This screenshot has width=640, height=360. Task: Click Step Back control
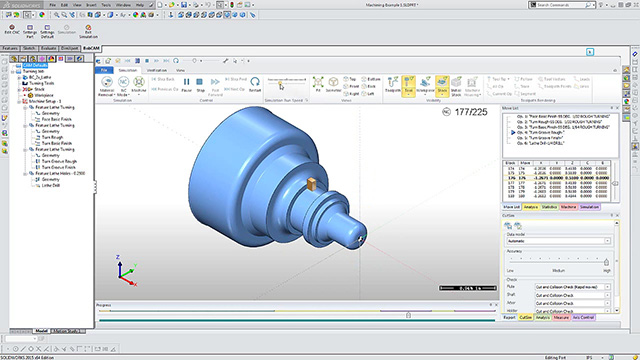point(163,79)
